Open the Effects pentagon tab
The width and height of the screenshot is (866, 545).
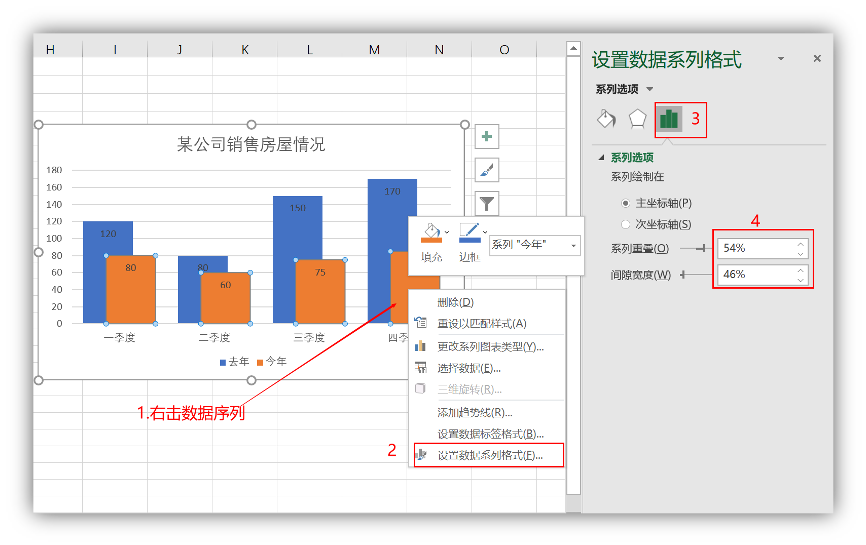pyautogui.click(x=637, y=119)
